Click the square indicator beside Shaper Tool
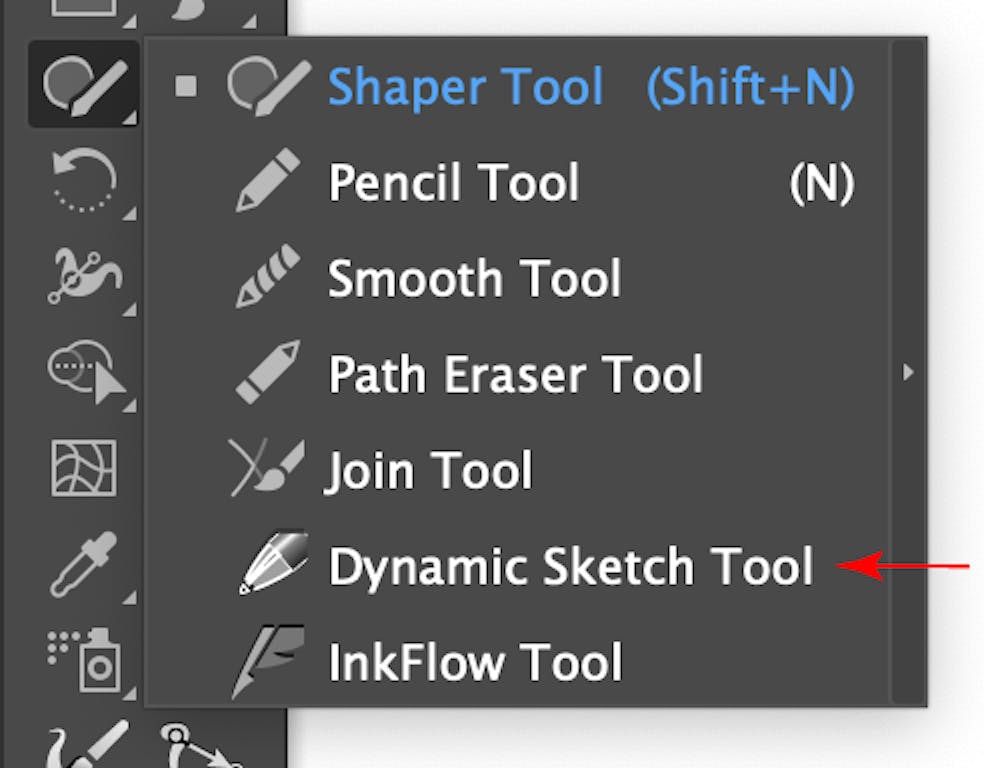Viewport: 984px width, 768px height. coord(185,85)
